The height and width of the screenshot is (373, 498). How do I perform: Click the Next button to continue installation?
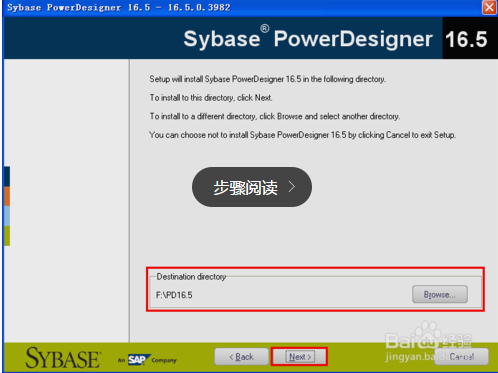coord(300,357)
